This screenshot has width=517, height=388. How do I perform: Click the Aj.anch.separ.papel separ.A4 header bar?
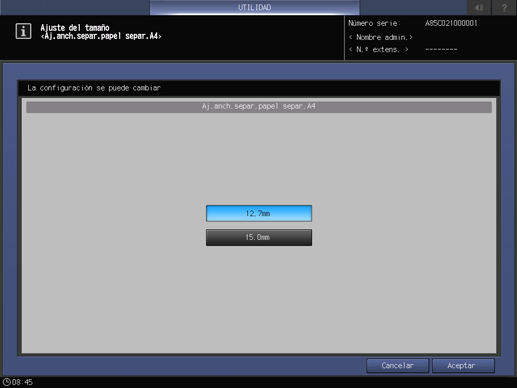[259, 107]
